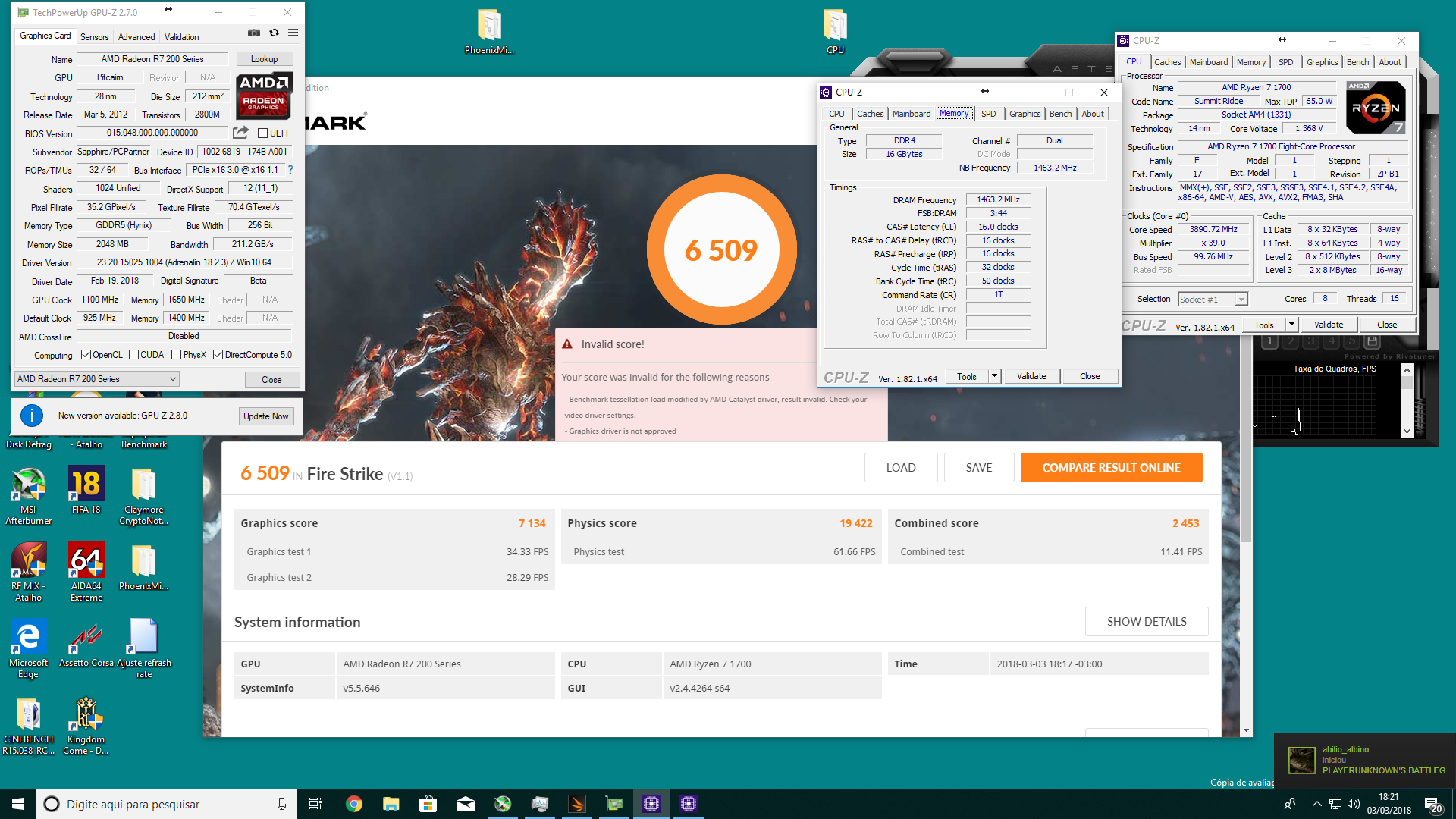Click the Afterburner graph scroll down arrow
Screen dimensions: 1456x819
pos(1407,431)
